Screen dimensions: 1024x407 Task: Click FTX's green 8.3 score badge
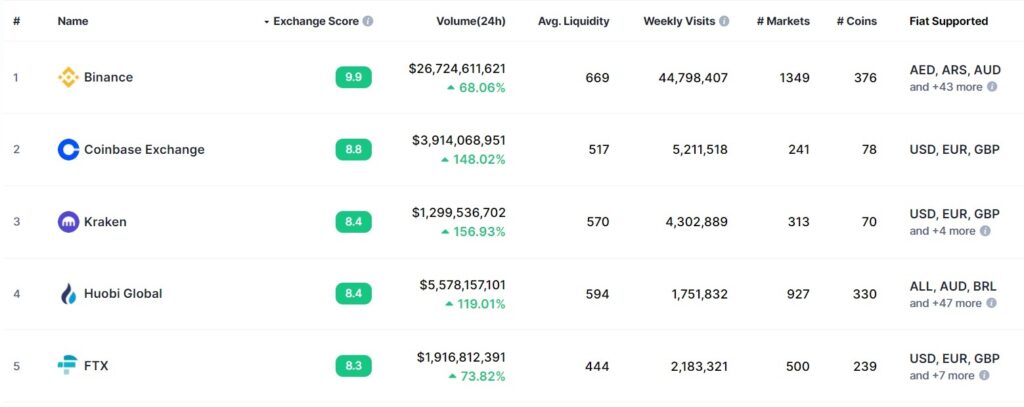353,366
